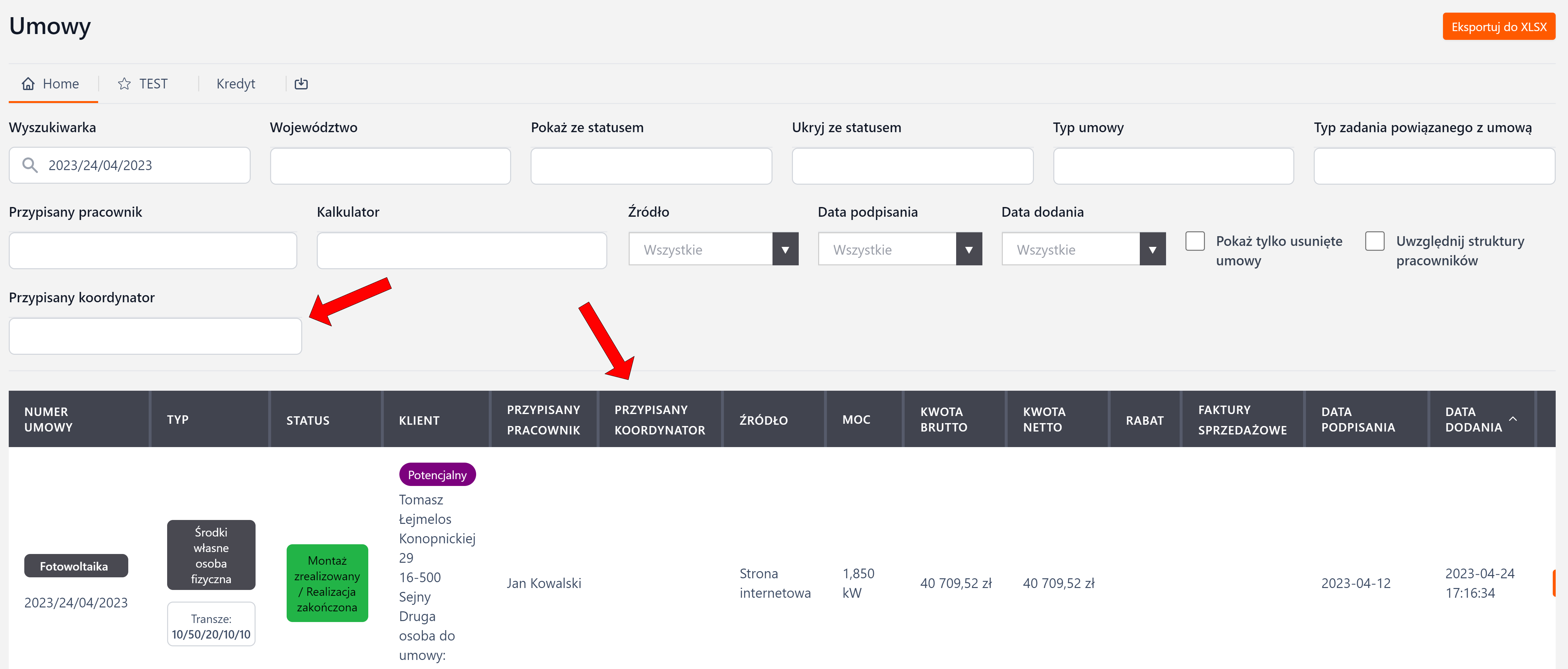Click the save-view download icon after Kredyt

click(x=301, y=84)
